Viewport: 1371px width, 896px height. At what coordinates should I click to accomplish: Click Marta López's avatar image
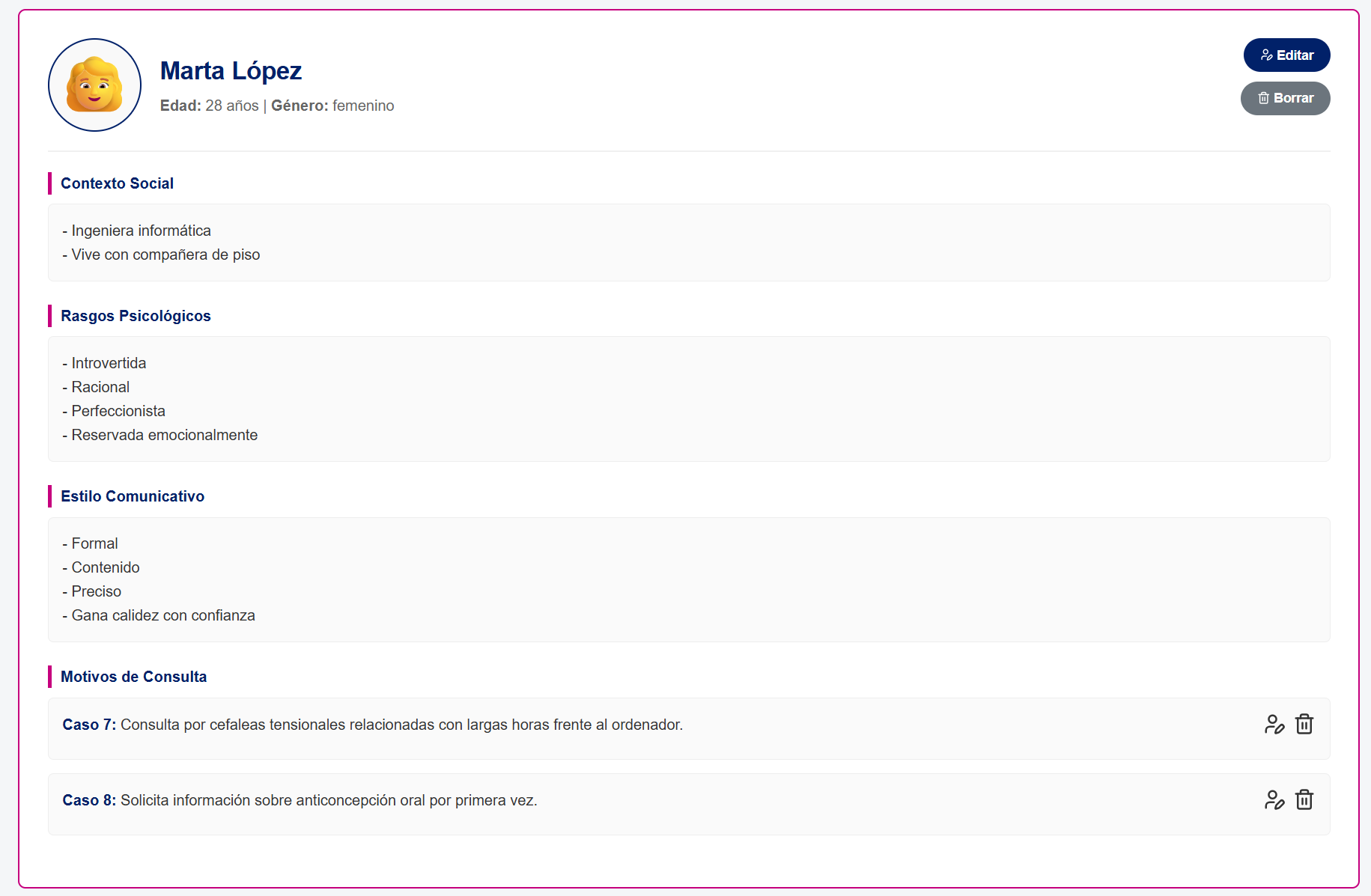click(94, 85)
